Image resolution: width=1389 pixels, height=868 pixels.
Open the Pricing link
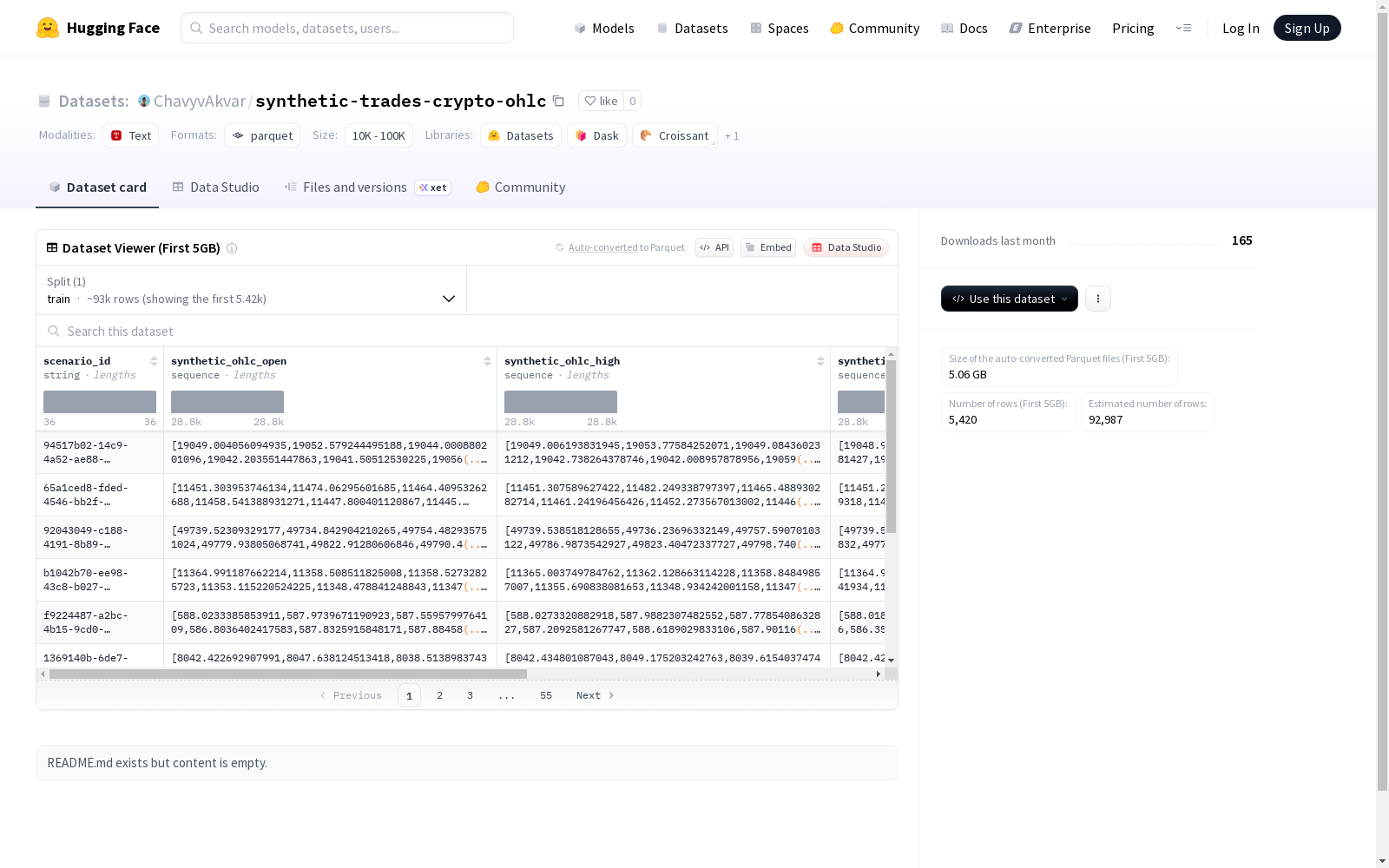coord(1133,28)
